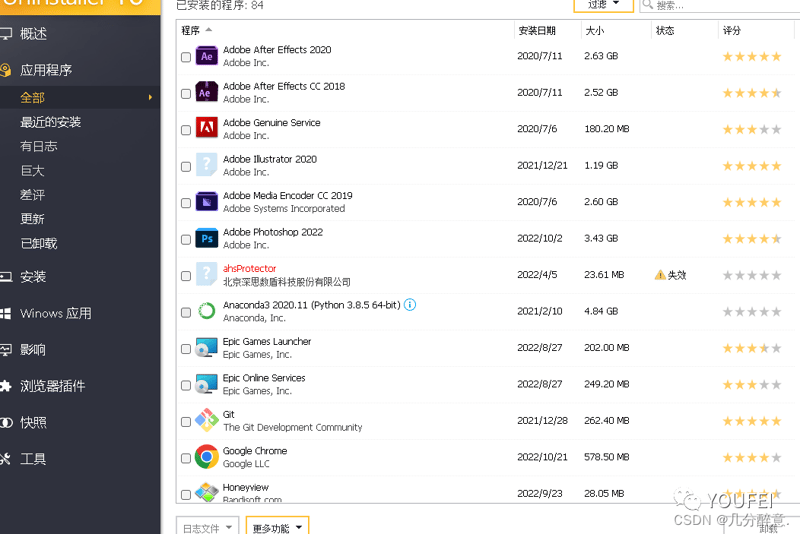This screenshot has width=800, height=534.
Task: Open the 日志文件 dropdown
Action: click(x=207, y=526)
